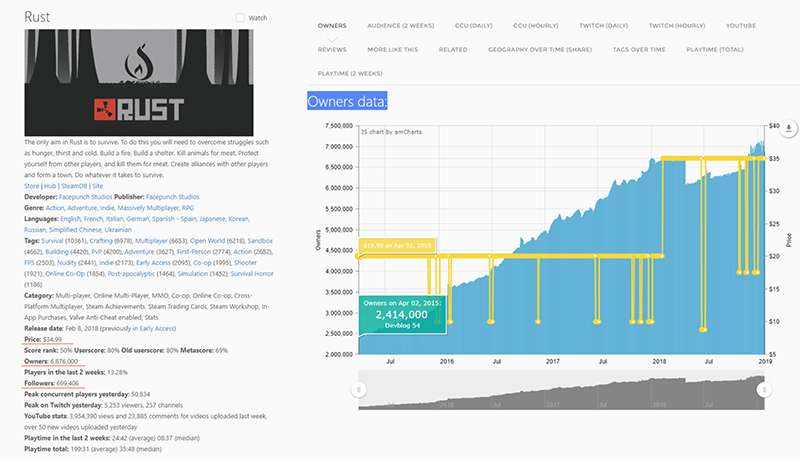
Task: Download the owners chart via export icon
Action: tap(788, 129)
